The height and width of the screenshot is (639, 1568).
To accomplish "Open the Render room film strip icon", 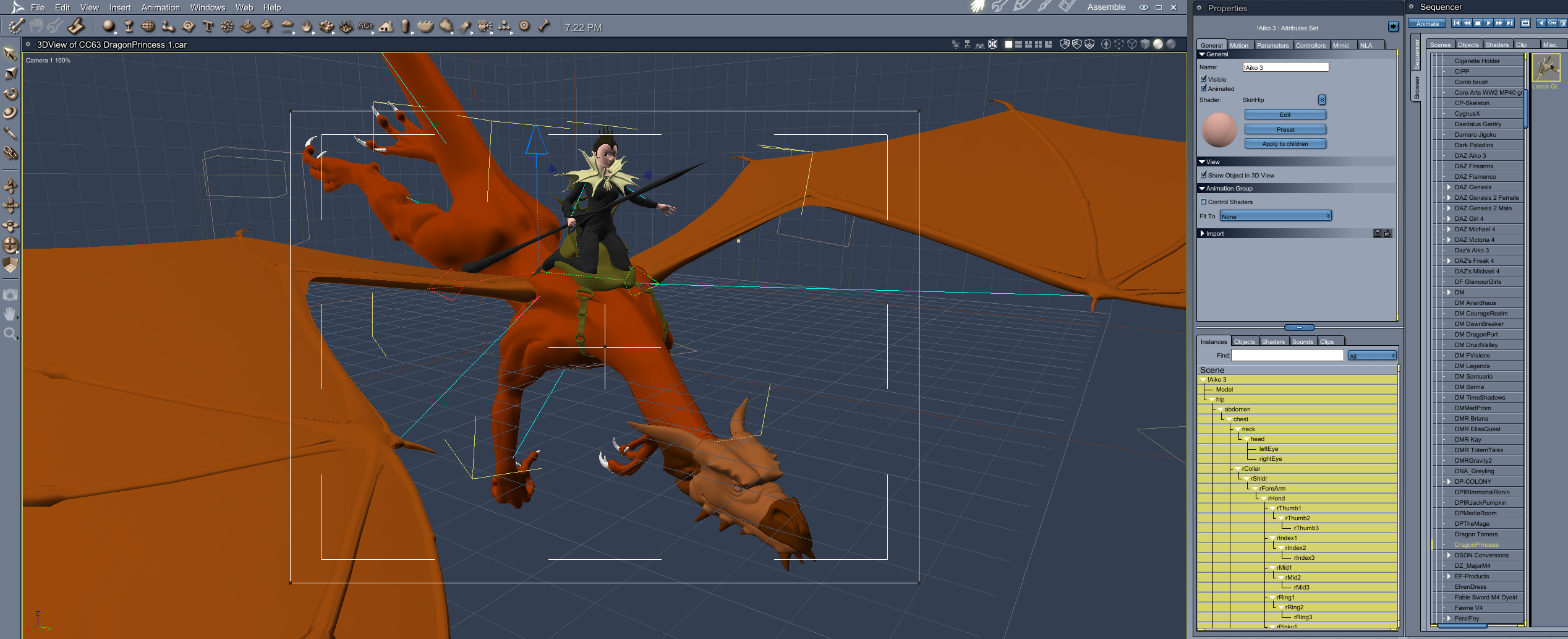I will 1067,7.
